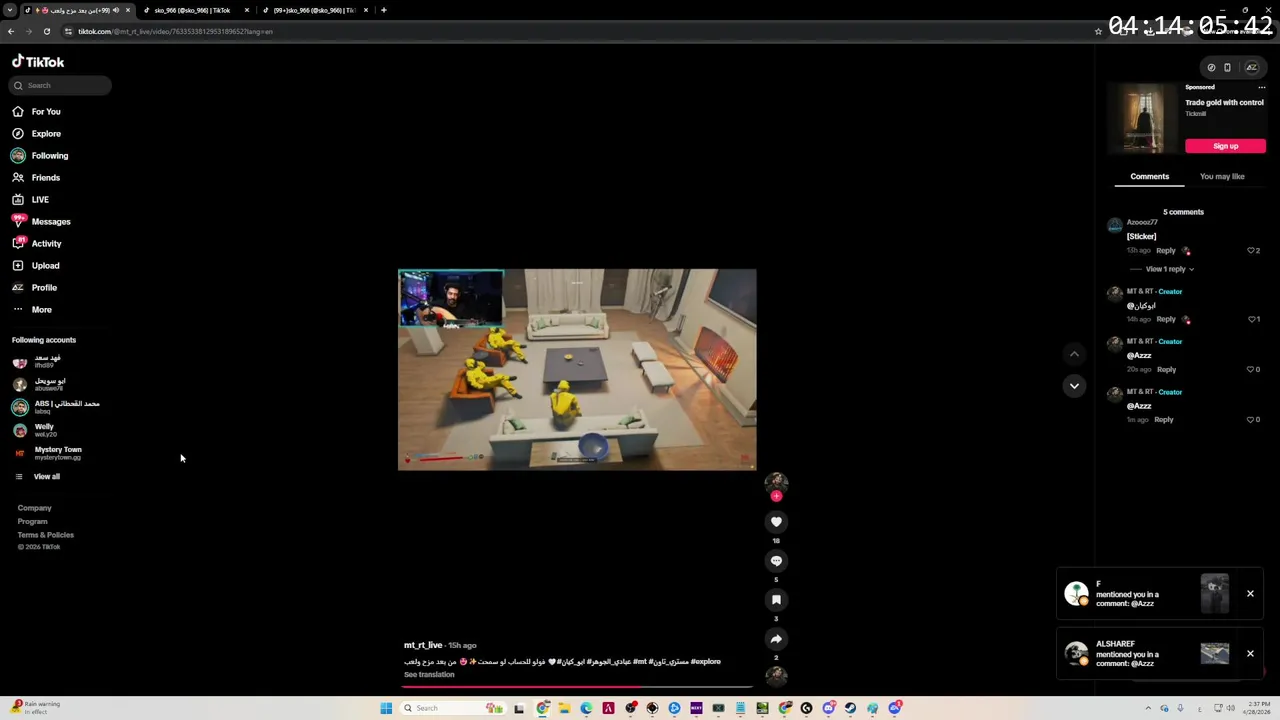The width and height of the screenshot is (1280, 720).
Task: Open the compass icon at top right
Action: [x=1211, y=68]
